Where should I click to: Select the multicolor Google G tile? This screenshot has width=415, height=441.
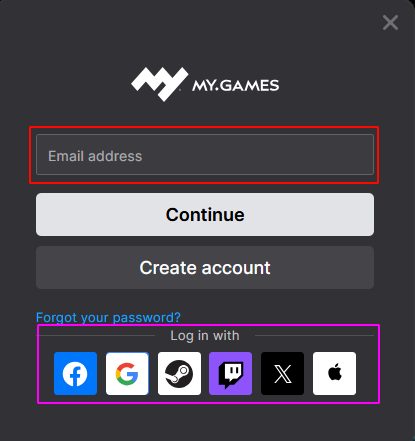127,373
